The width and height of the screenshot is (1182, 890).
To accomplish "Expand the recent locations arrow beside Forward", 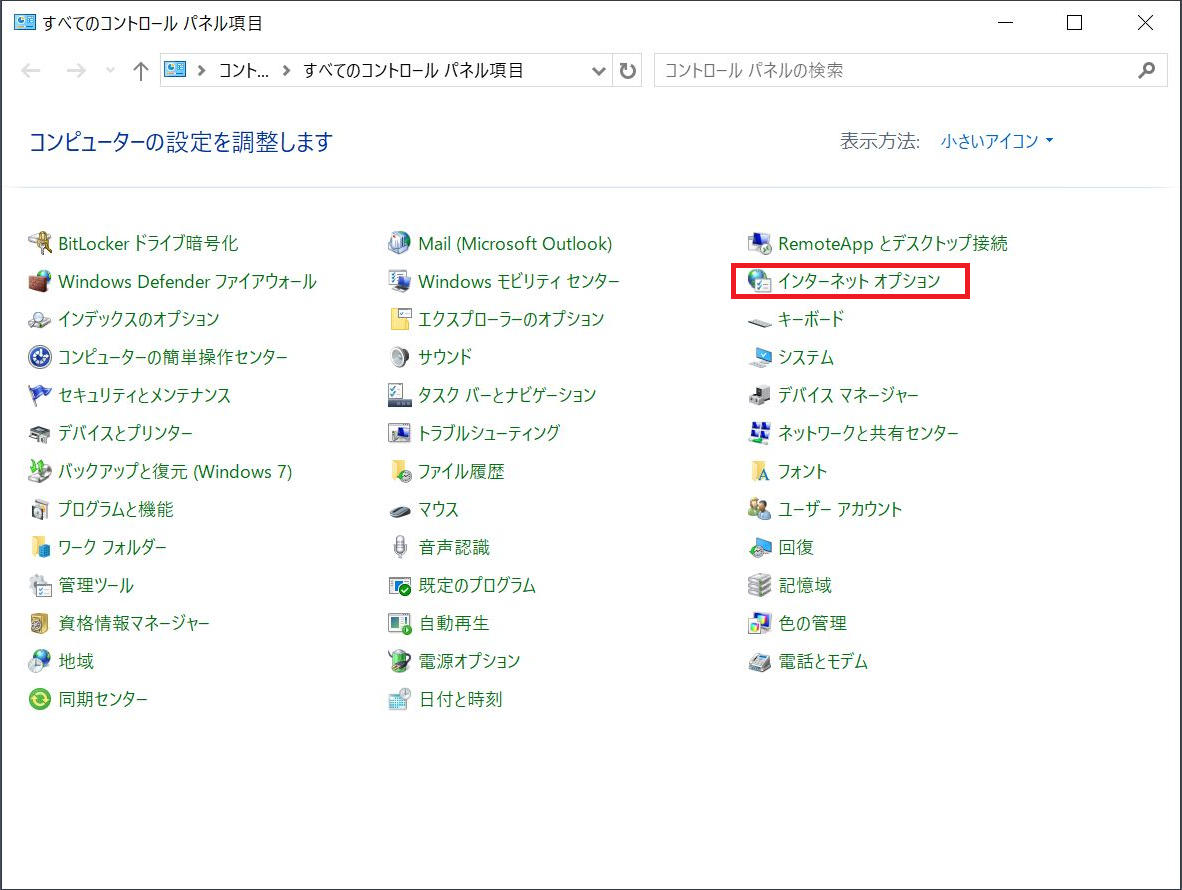I will [x=110, y=71].
